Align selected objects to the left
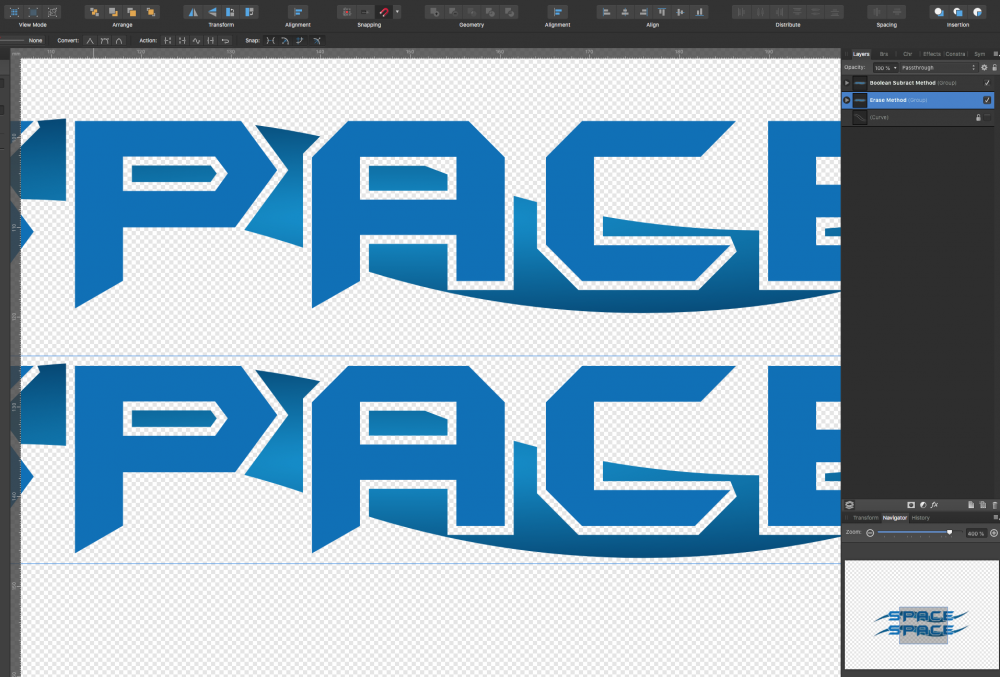Screen dimensions: 1000x677 (x=606, y=12)
